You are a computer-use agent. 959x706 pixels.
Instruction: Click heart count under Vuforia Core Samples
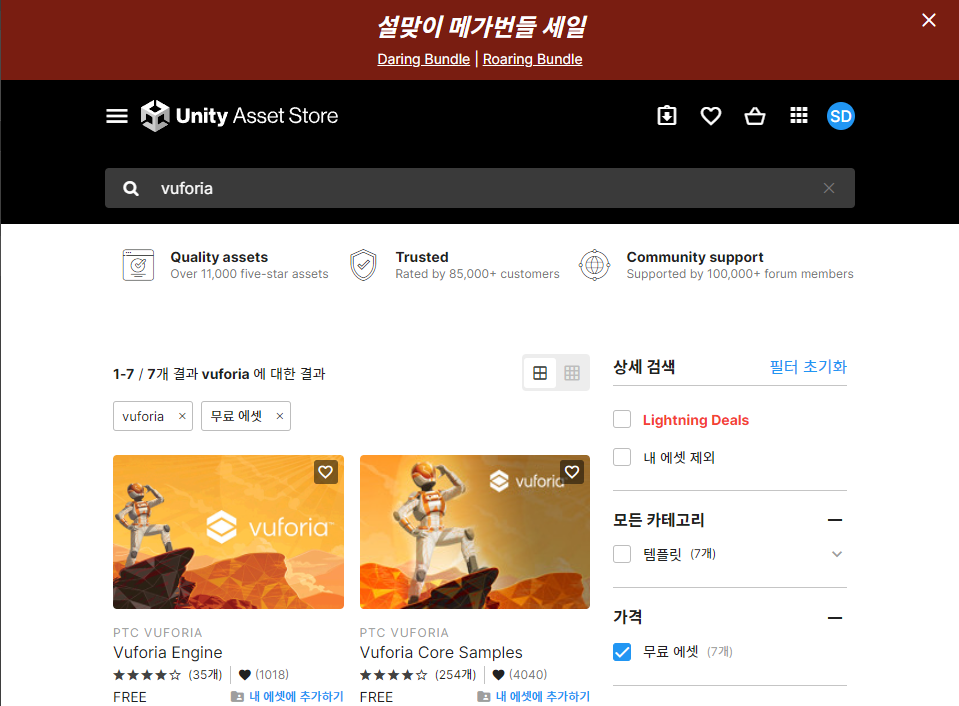click(520, 675)
